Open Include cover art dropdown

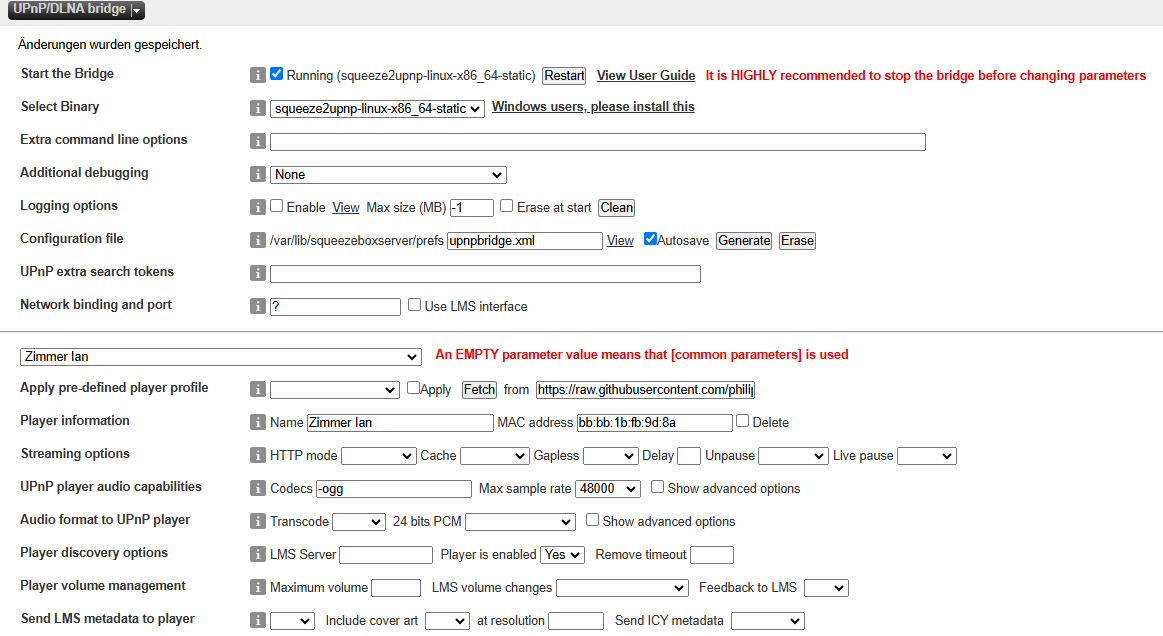pos(447,620)
